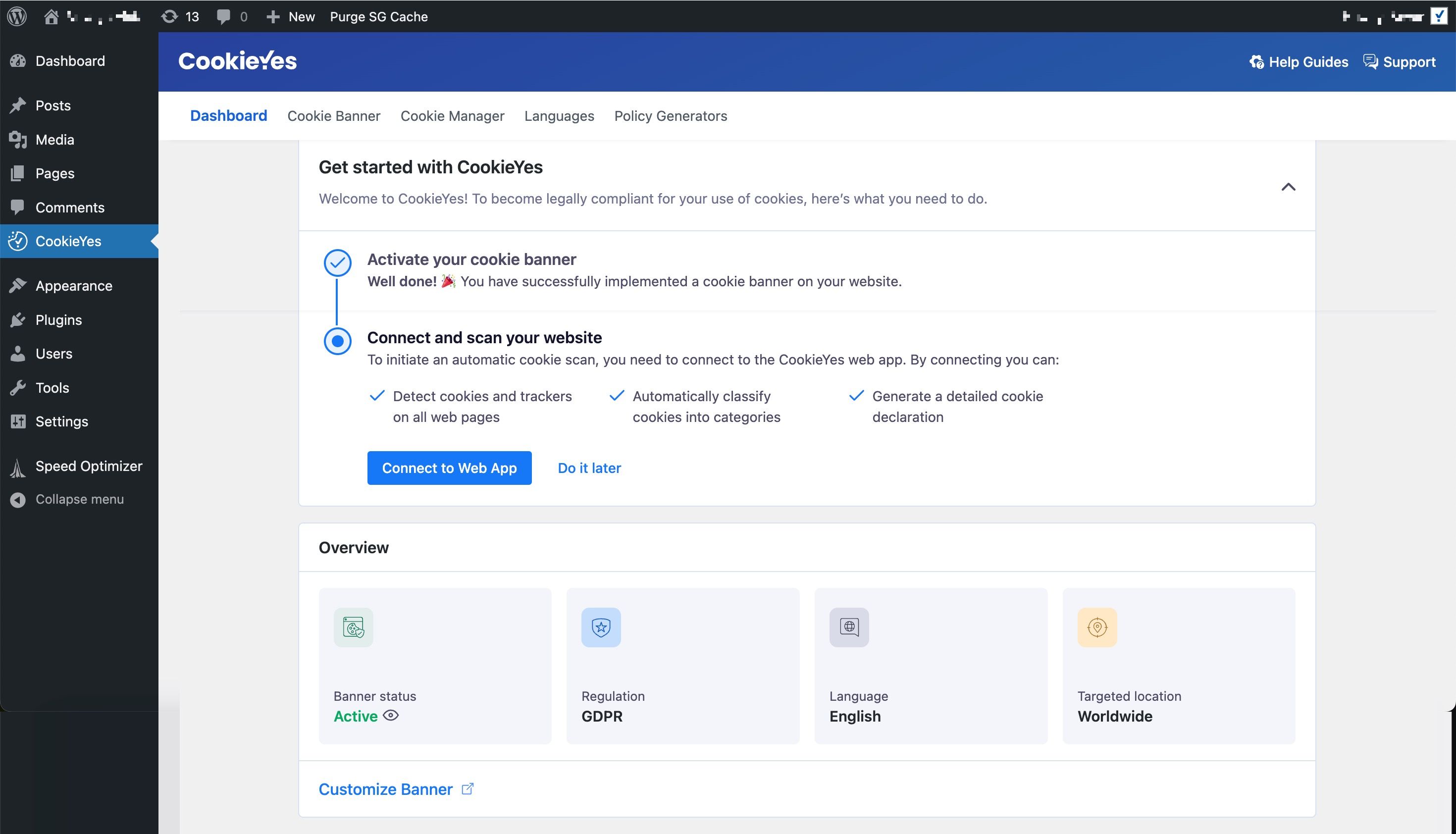This screenshot has height=834, width=1456.
Task: Click Connect to Web App button
Action: (x=449, y=468)
